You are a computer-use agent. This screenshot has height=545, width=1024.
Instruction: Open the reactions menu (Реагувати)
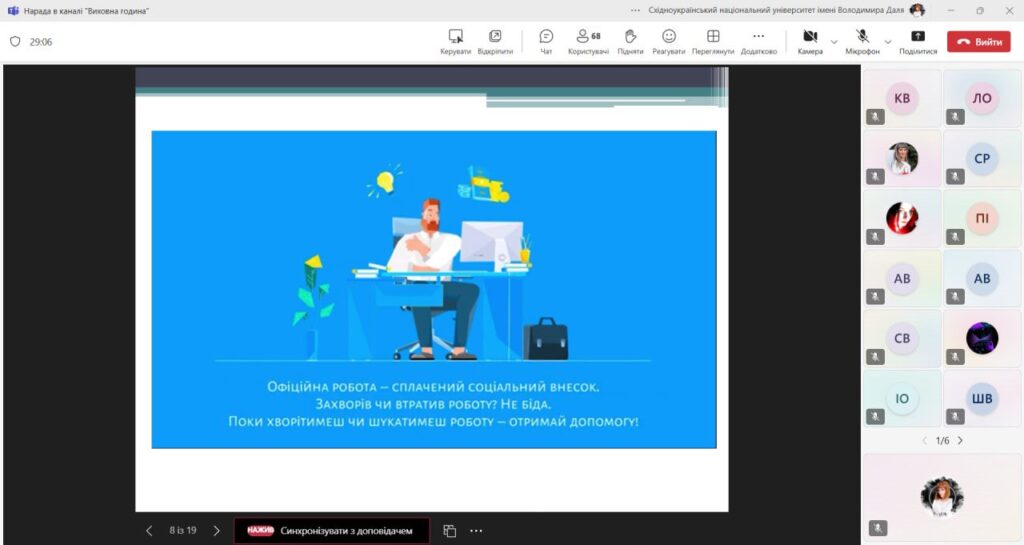tap(669, 37)
